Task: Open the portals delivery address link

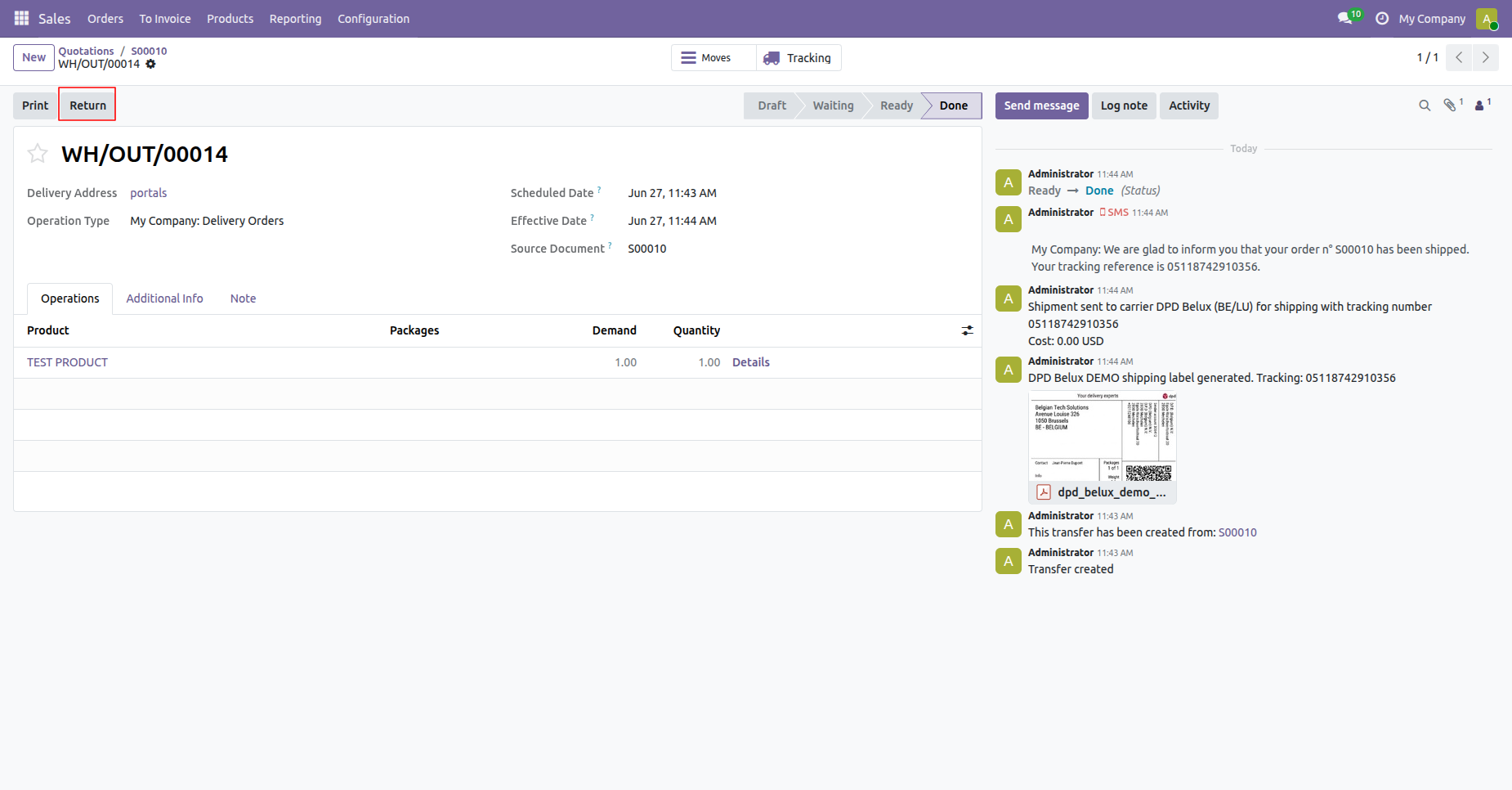Action: [x=149, y=193]
